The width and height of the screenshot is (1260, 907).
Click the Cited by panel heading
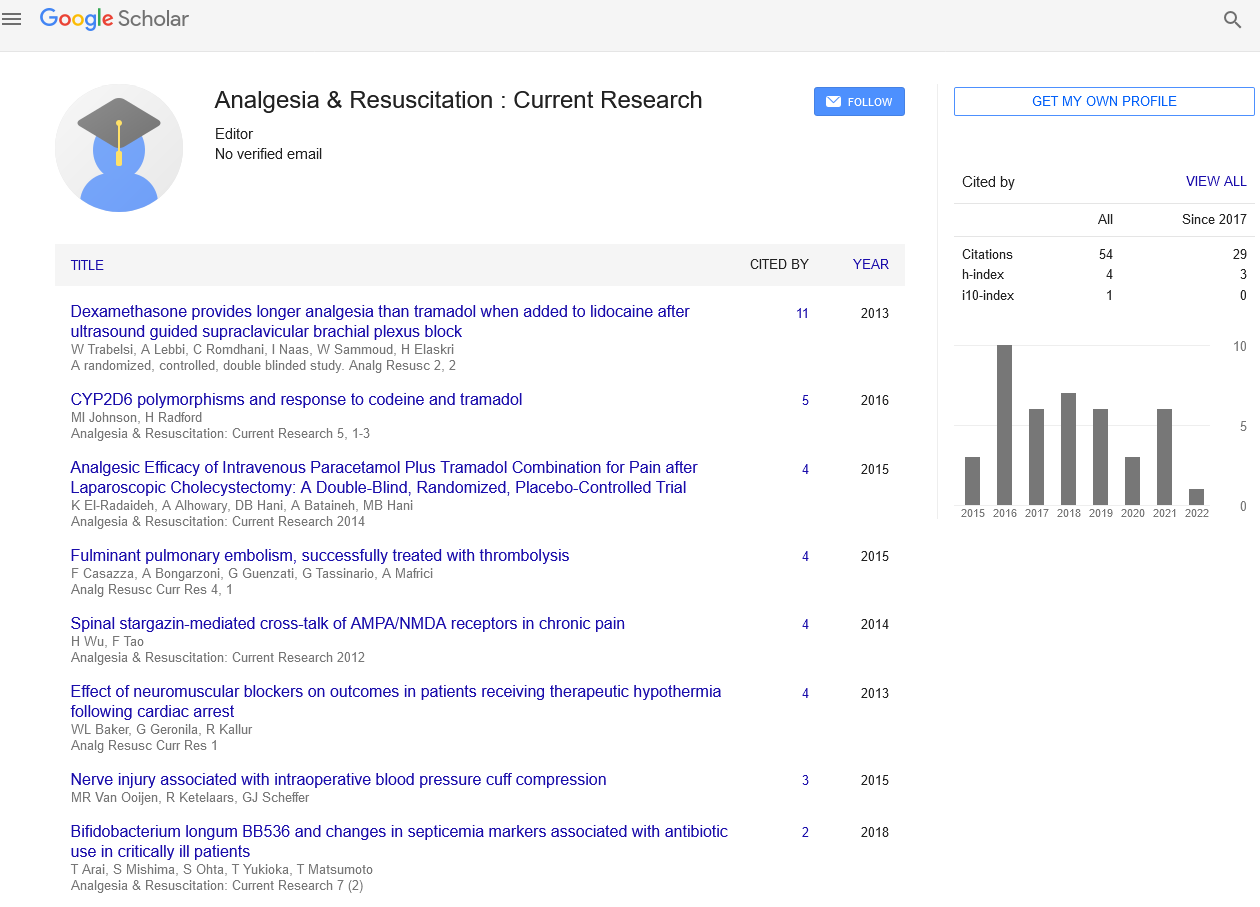pyautogui.click(x=988, y=182)
